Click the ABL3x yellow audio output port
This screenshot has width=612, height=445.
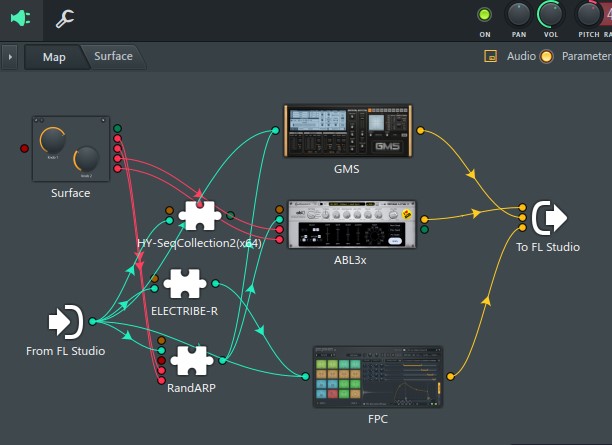(x=425, y=219)
